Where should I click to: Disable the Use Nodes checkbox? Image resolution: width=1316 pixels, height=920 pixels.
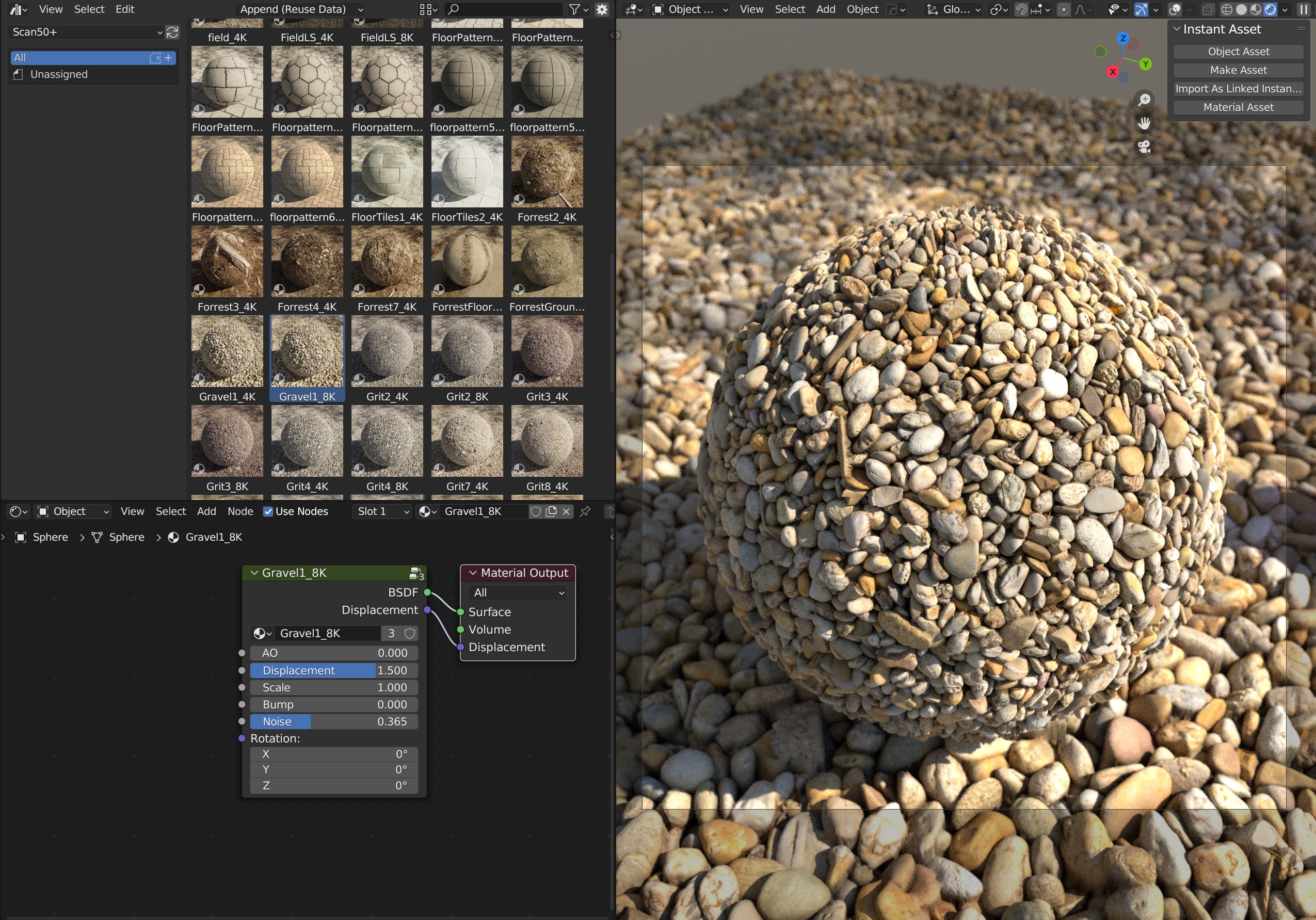[268, 511]
